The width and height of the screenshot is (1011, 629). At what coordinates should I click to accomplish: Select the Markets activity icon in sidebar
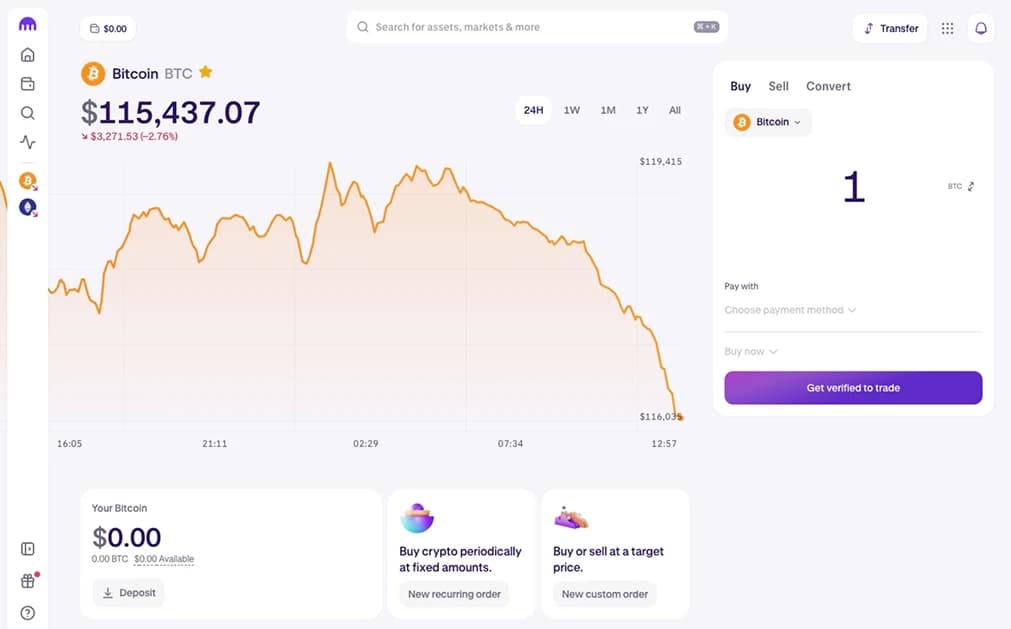point(27,142)
